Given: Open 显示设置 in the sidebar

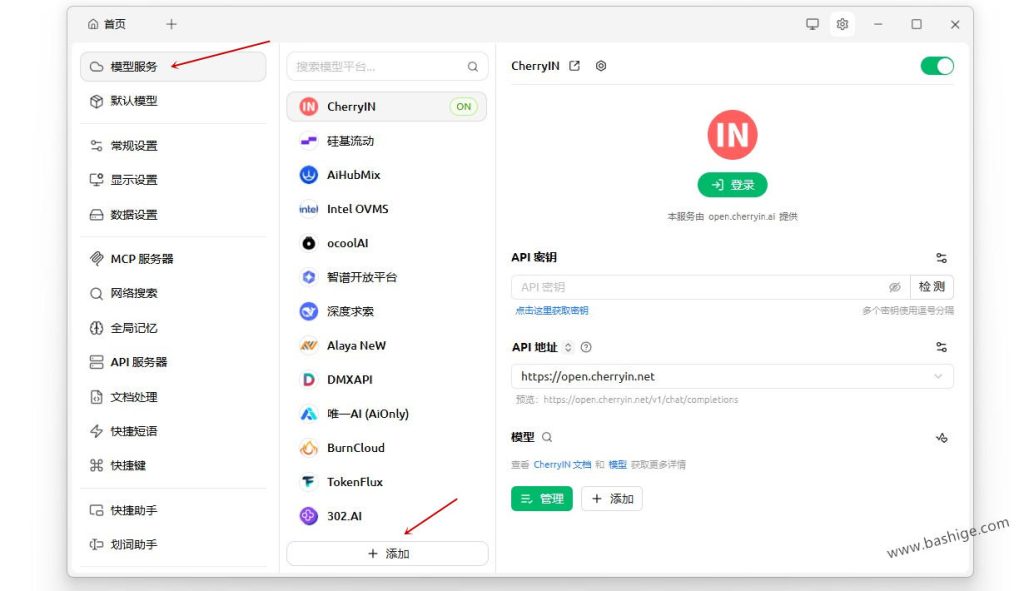Looking at the screenshot, I should point(173,180).
